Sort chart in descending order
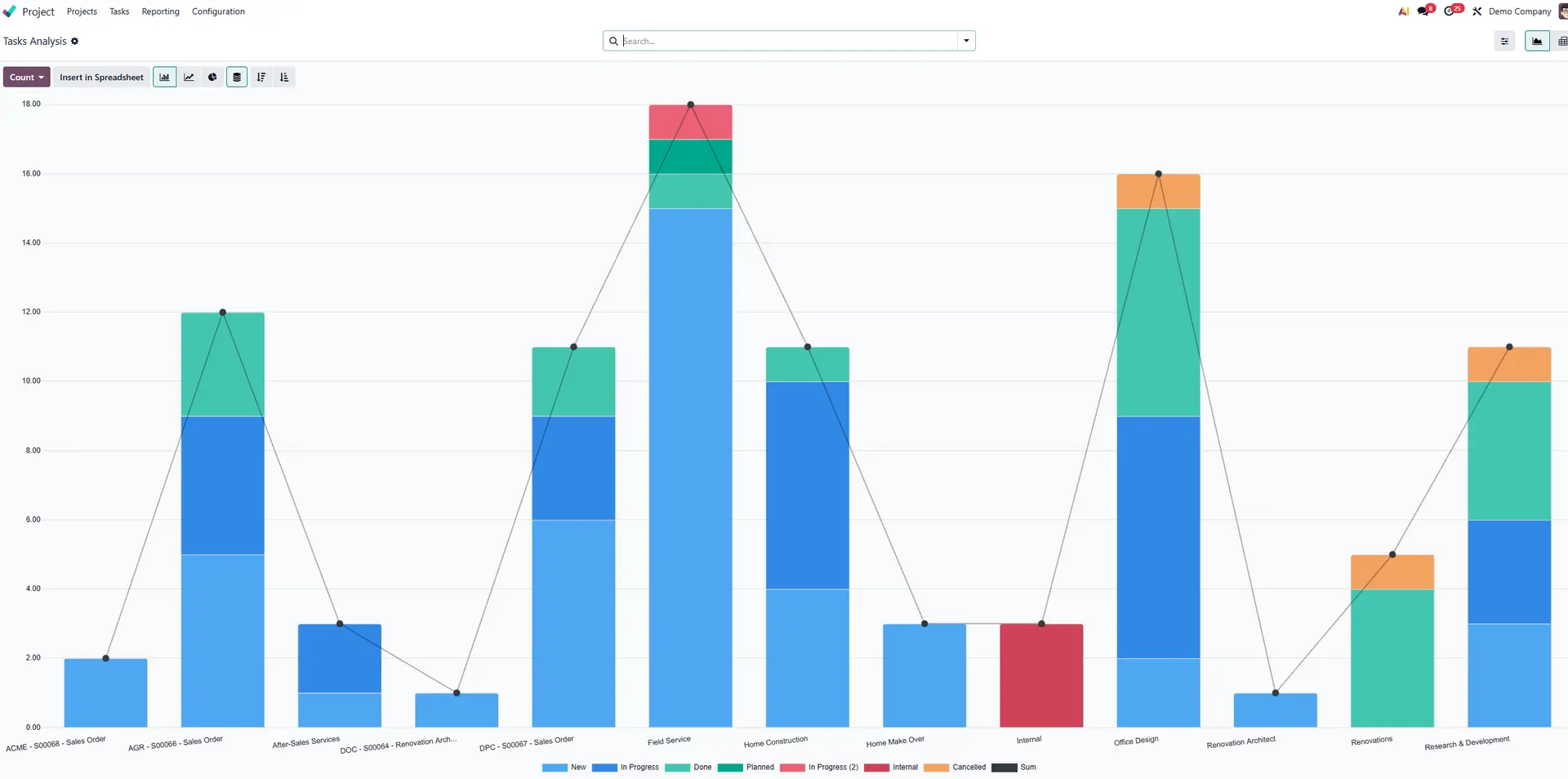 tap(261, 78)
